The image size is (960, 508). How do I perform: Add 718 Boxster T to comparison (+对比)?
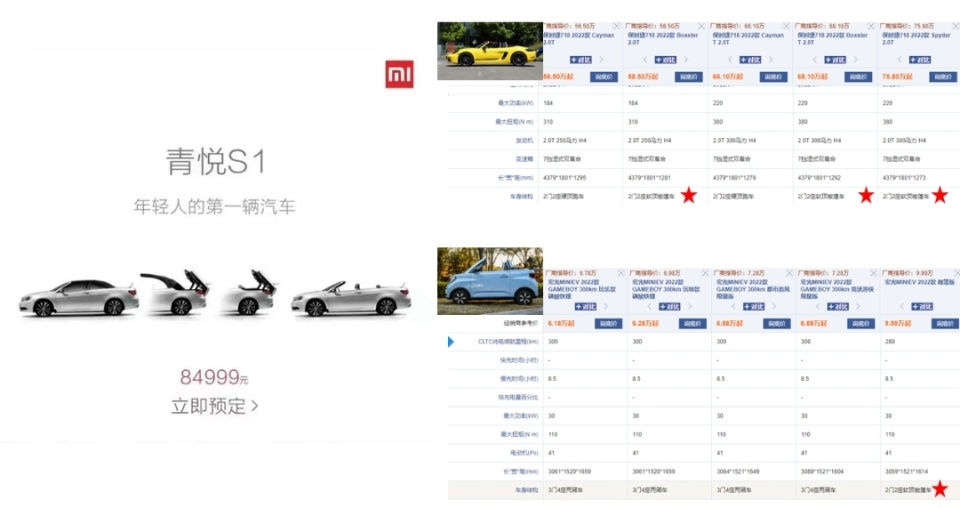click(x=835, y=59)
